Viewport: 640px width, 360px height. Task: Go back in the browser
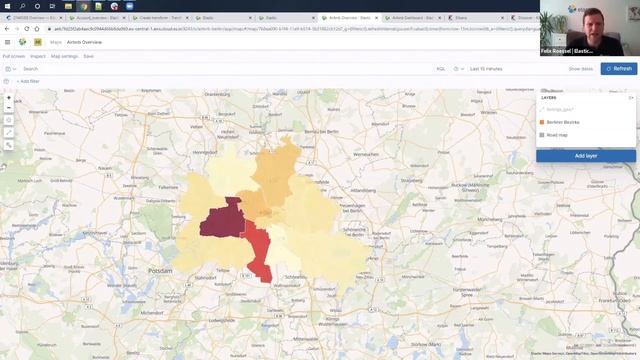7,29
